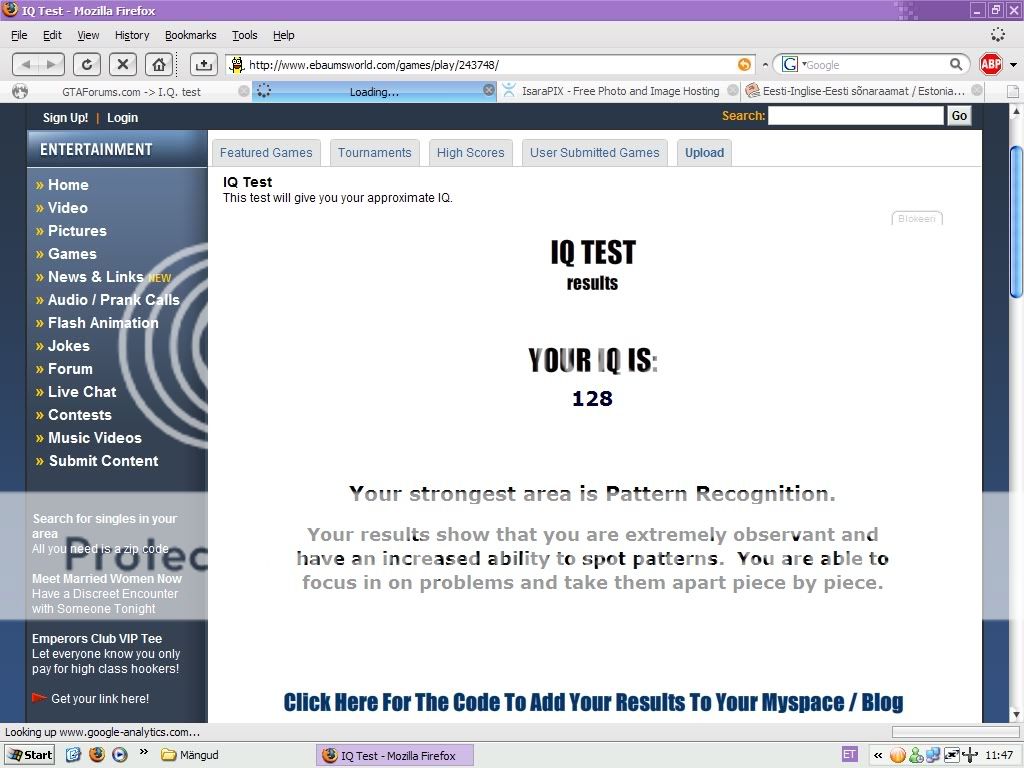Expand the Adblock Plus dropdown arrow

1012,65
